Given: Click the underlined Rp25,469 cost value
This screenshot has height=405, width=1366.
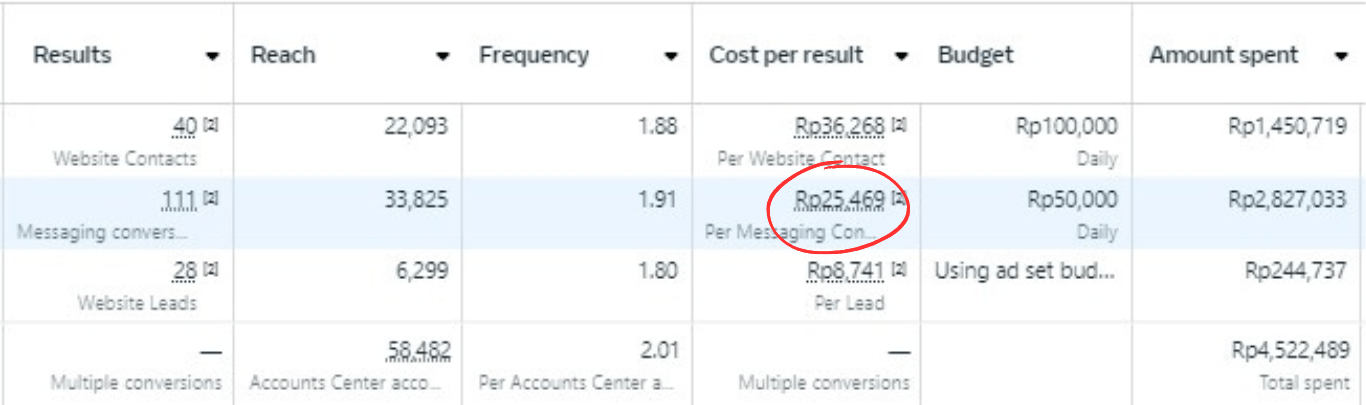Looking at the screenshot, I should [840, 200].
